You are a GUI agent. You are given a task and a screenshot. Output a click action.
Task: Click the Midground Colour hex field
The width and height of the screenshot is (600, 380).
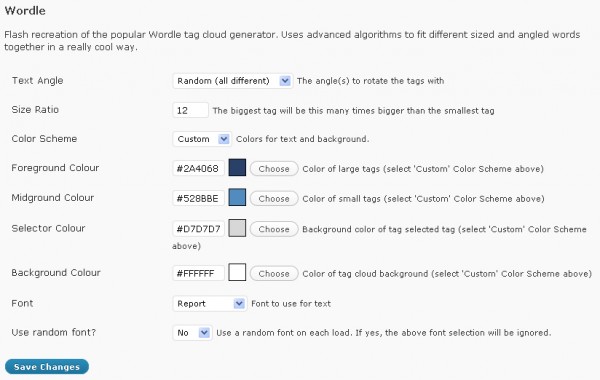pos(198,198)
